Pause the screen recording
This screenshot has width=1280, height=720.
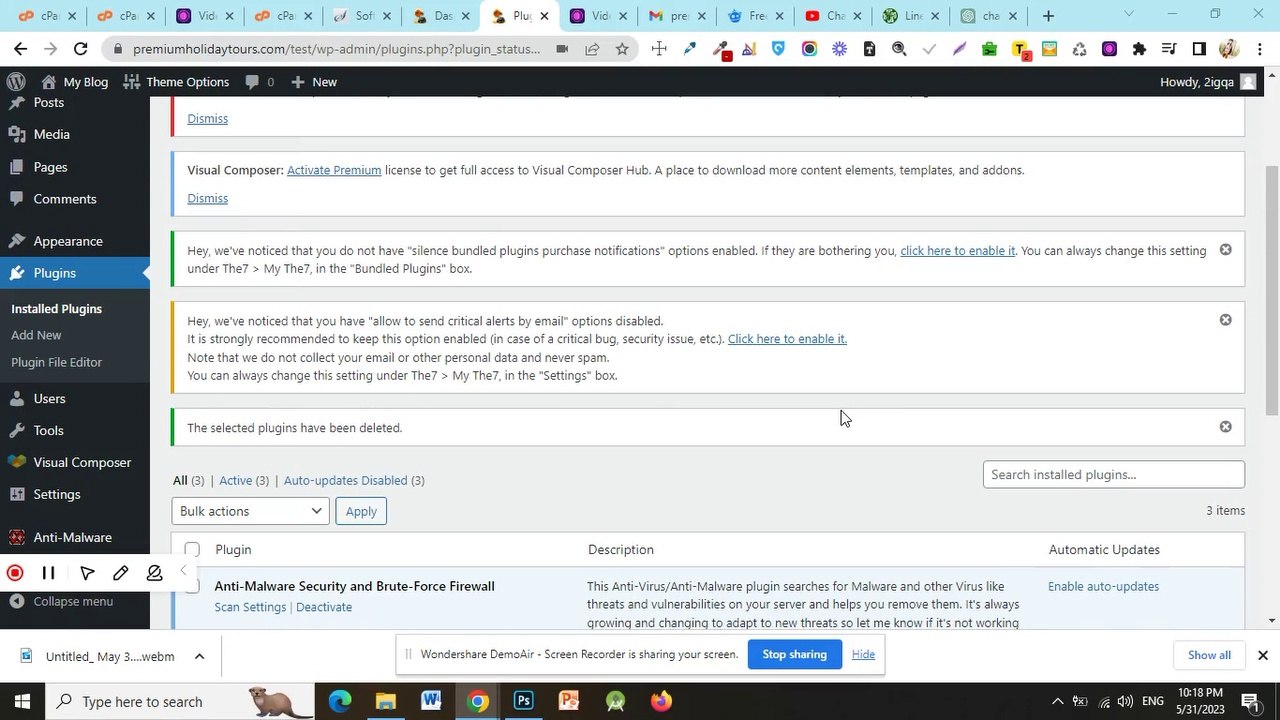coord(48,573)
